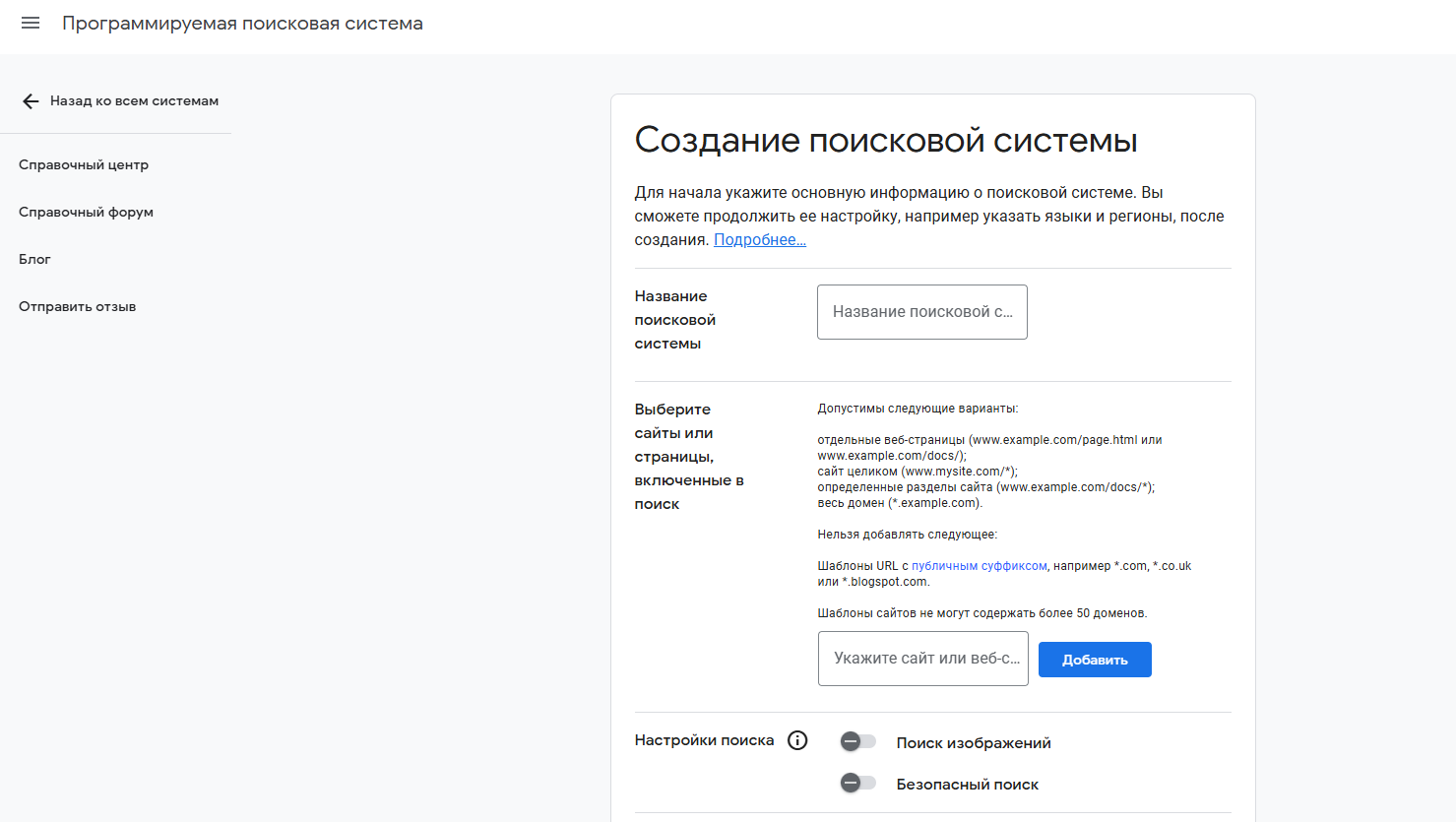Click the back arrow icon
This screenshot has height=822, width=1456.
[x=31, y=101]
